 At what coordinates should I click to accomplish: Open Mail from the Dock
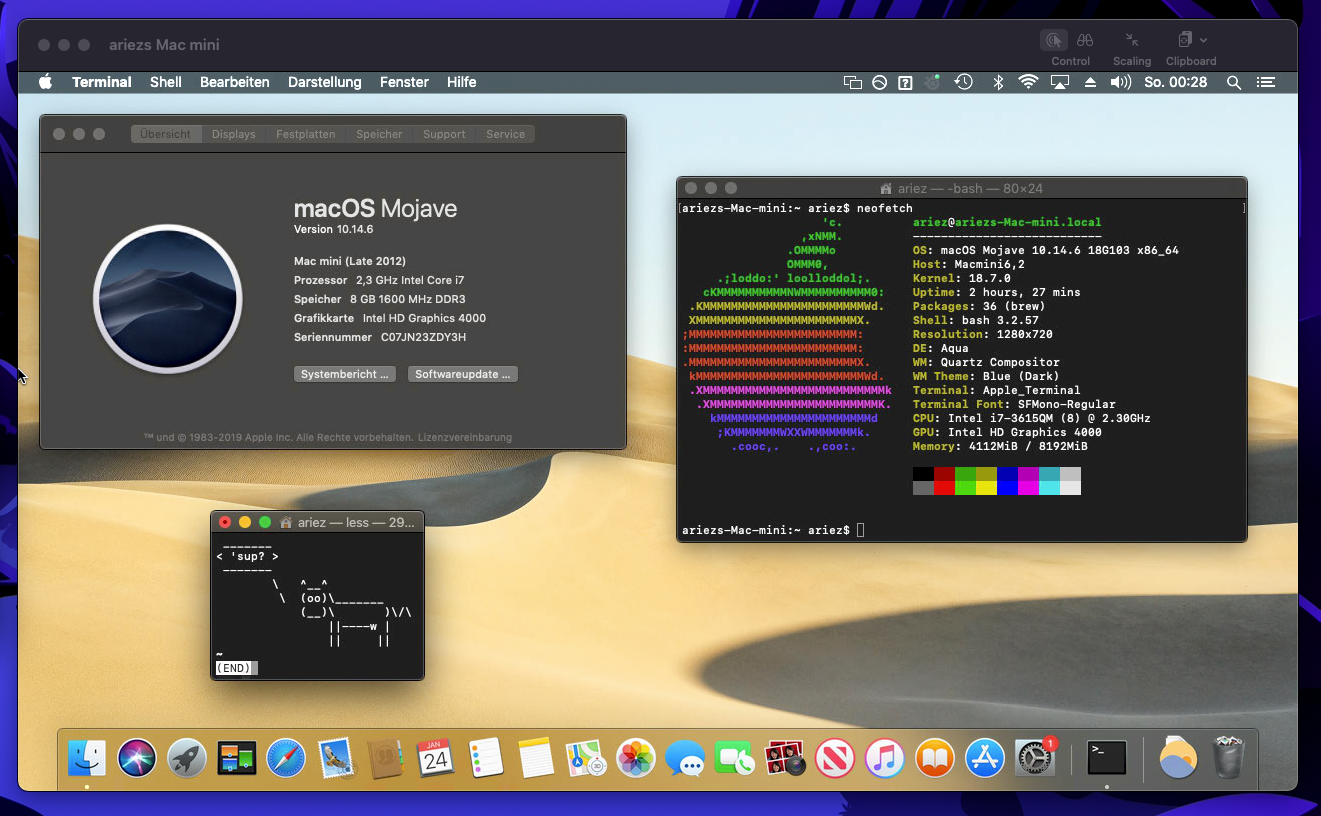point(336,758)
